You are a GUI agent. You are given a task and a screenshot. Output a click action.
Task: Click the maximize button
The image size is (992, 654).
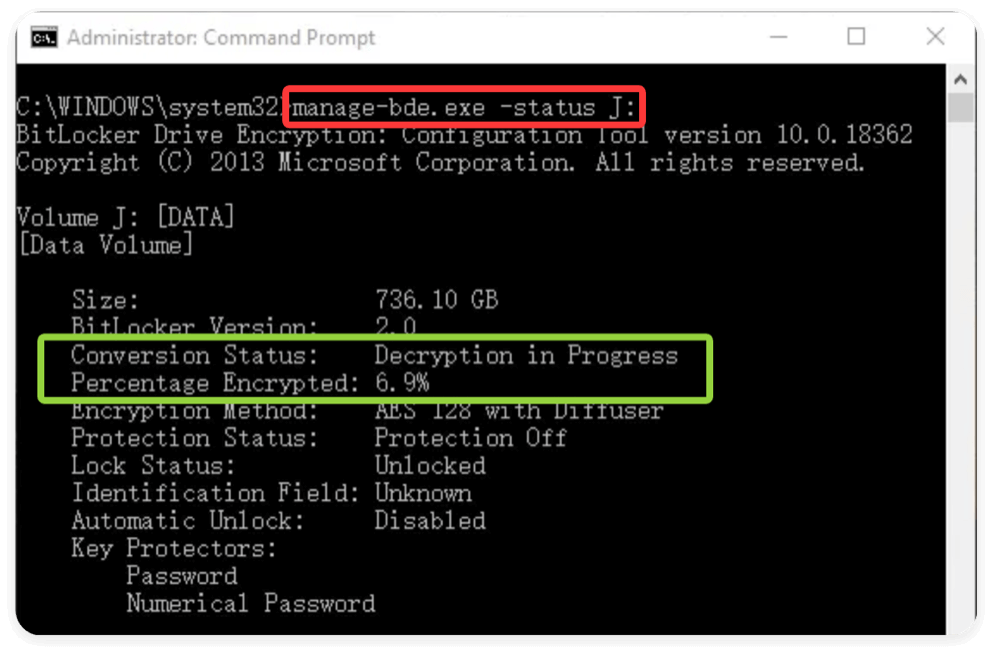(857, 37)
